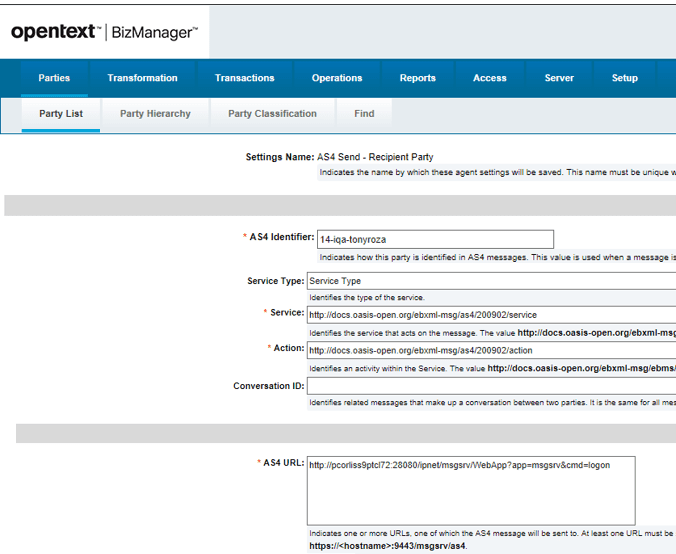Open the Parties main tab

(x=54, y=78)
